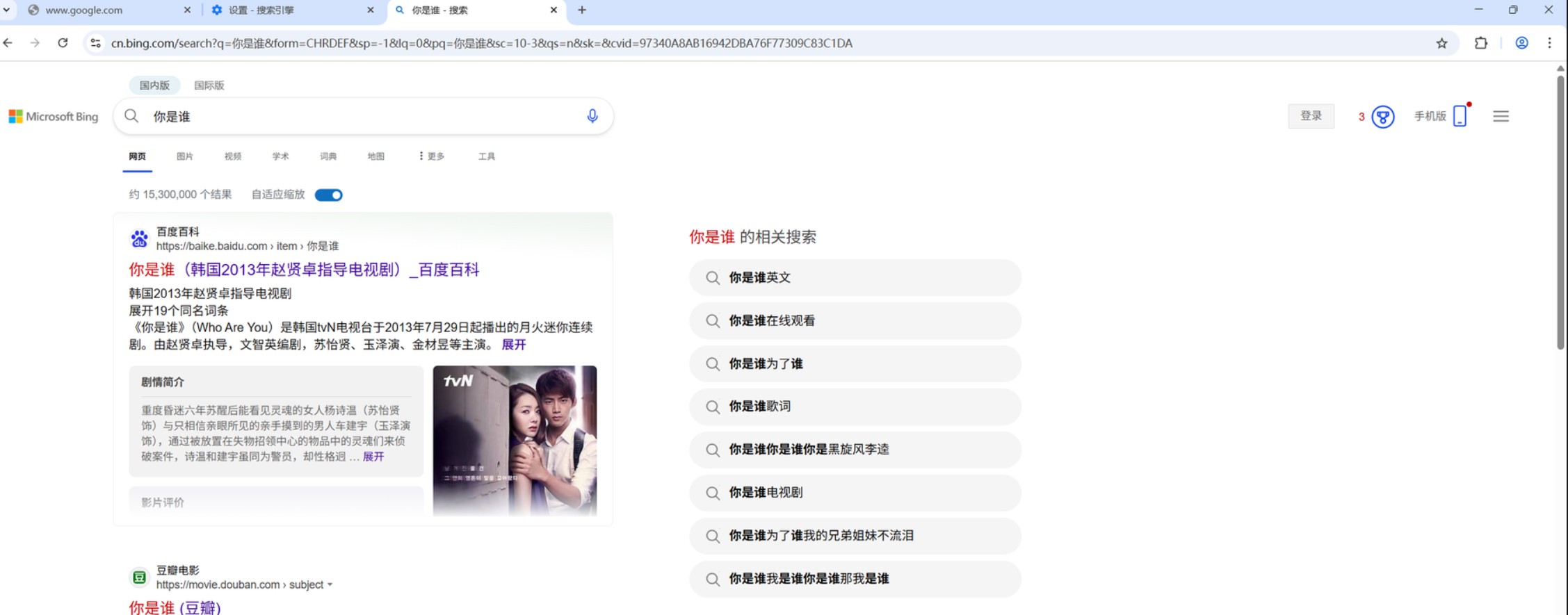Switch to the 设置 - 搜索引擎 tab

(x=289, y=10)
